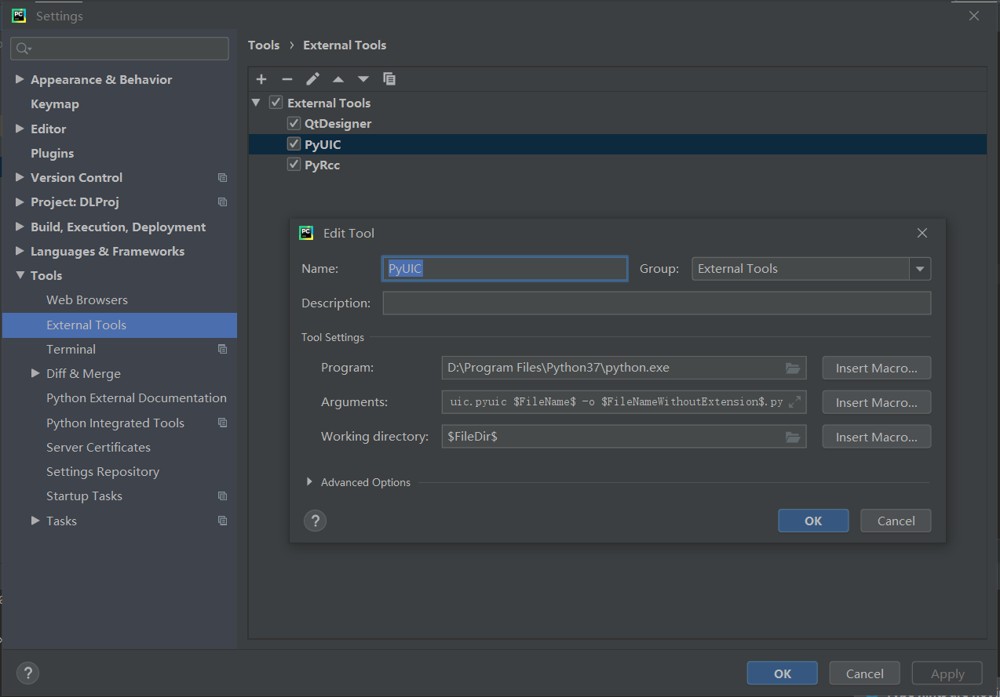Image resolution: width=1000 pixels, height=697 pixels.
Task: Open help in Settings window bottom-left
Action: 27,673
